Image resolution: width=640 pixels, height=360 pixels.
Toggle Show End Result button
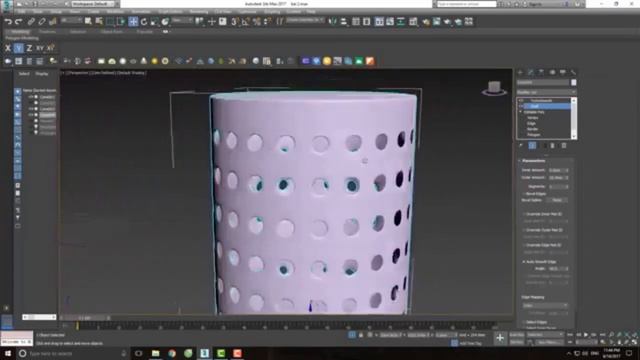click(x=532, y=145)
